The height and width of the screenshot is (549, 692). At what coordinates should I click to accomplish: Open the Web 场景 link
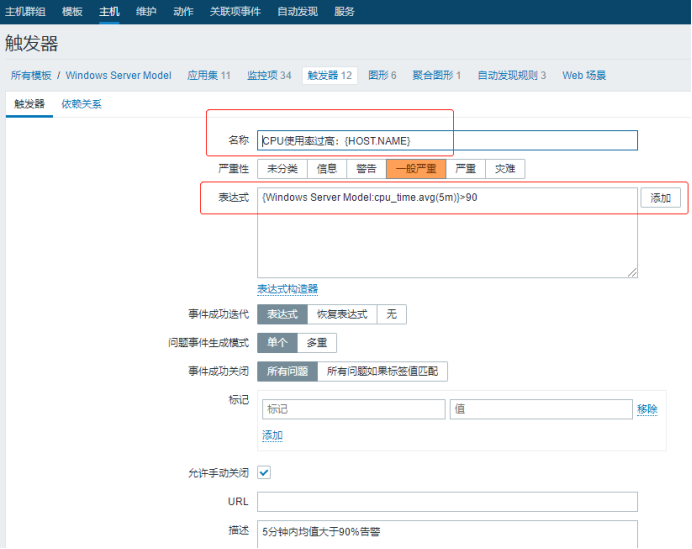[x=584, y=75]
